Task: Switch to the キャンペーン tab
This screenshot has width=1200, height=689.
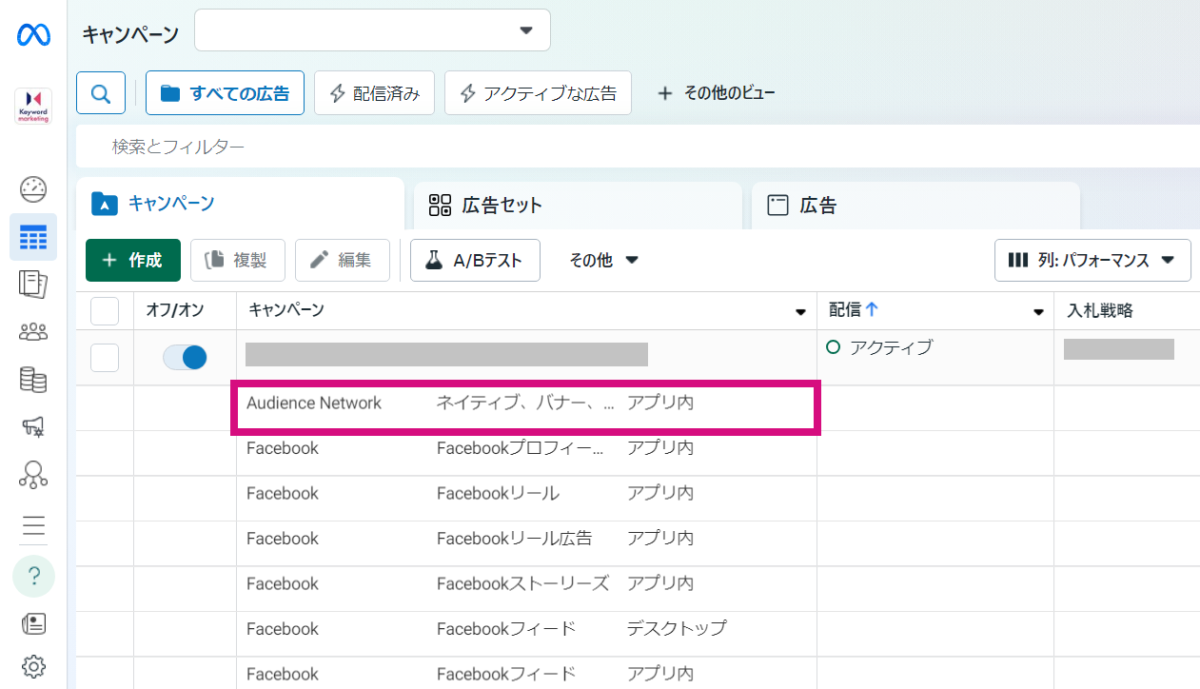Action: (240, 204)
